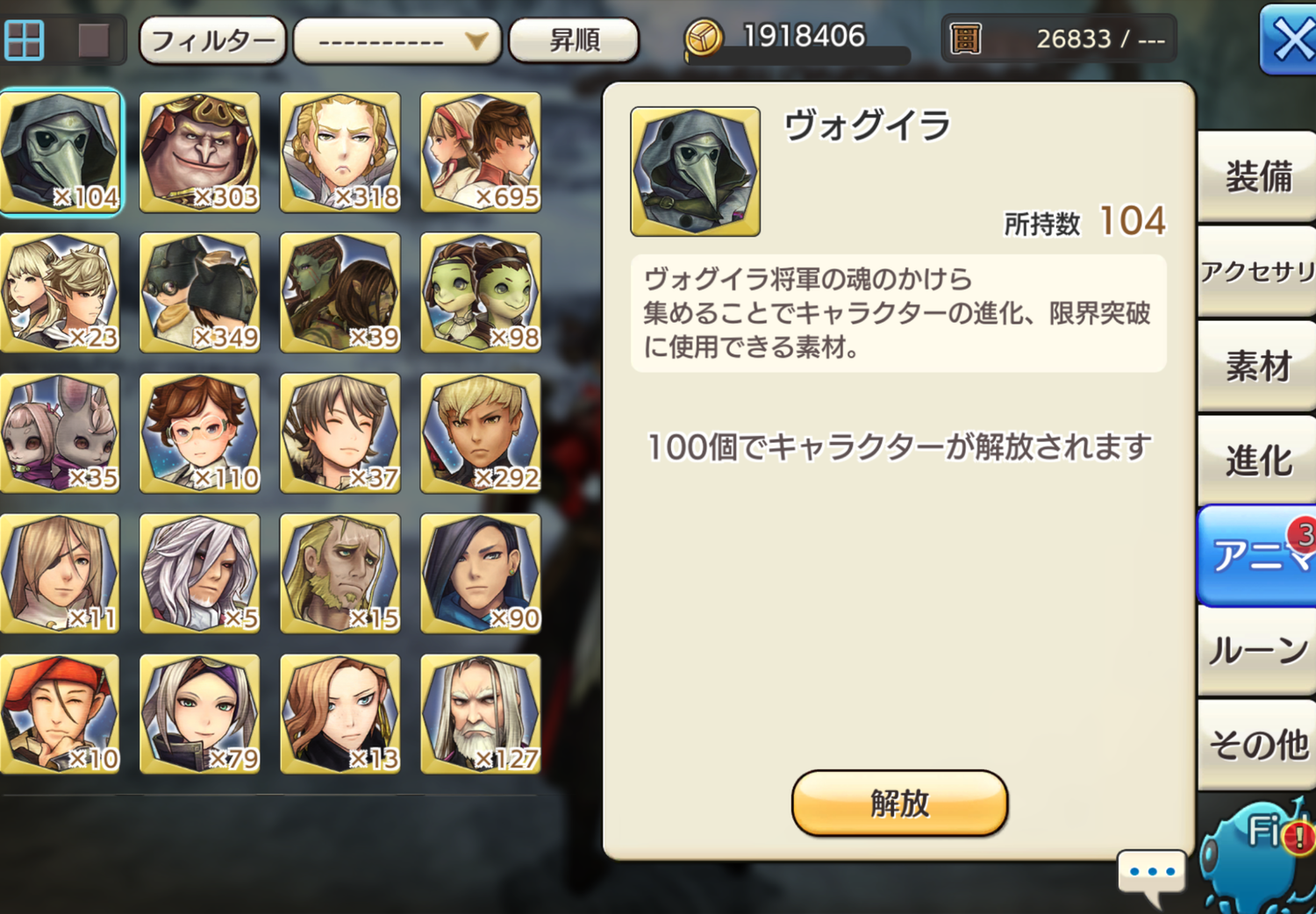Toggle 昇順 ascending sort order
Image resolution: width=1316 pixels, height=914 pixels.
point(574,40)
